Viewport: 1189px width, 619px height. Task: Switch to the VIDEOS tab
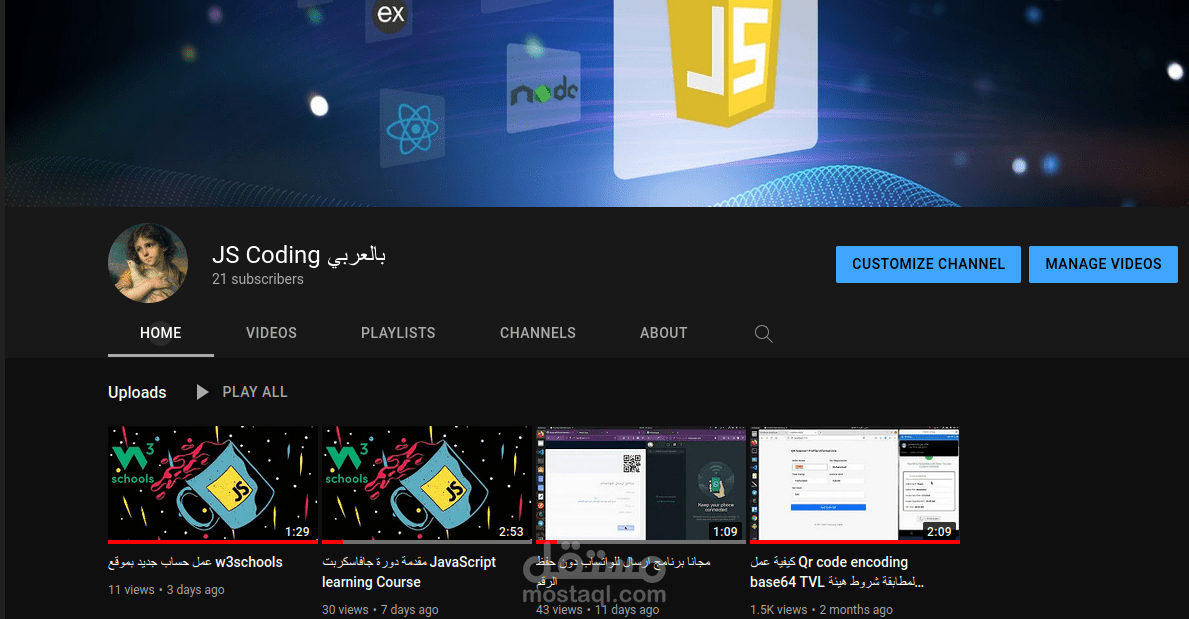tap(271, 333)
